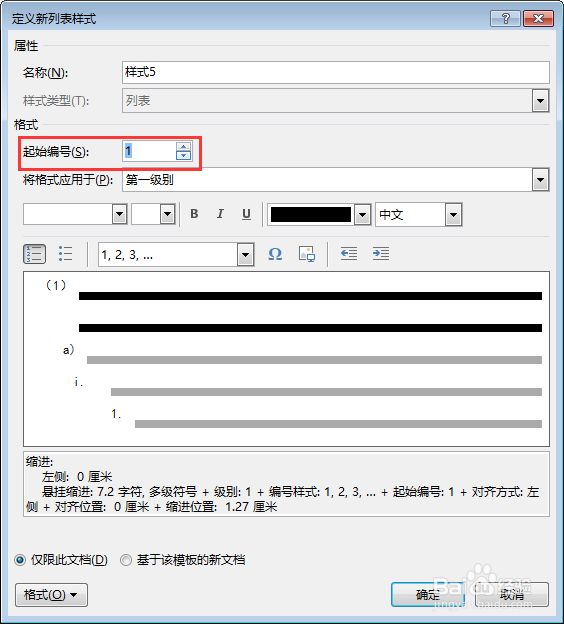Insert picture bullet icon
Image resolution: width=564 pixels, height=624 pixels.
point(307,254)
